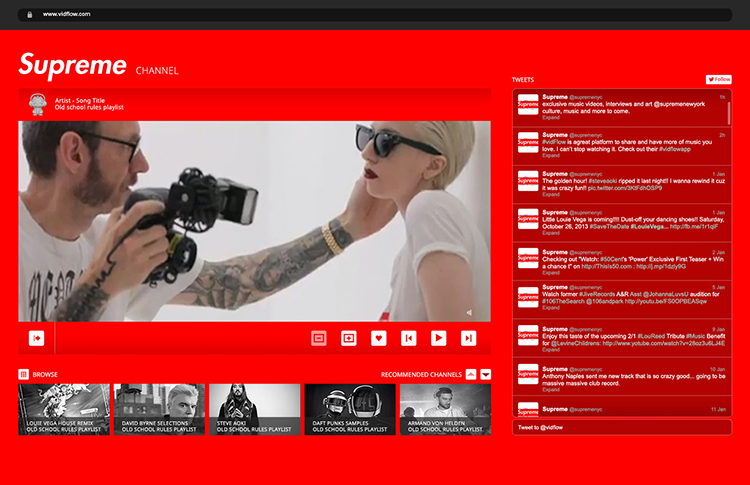Collapse recommended channels with the up arrow
This screenshot has height=485, width=750.
(x=471, y=375)
